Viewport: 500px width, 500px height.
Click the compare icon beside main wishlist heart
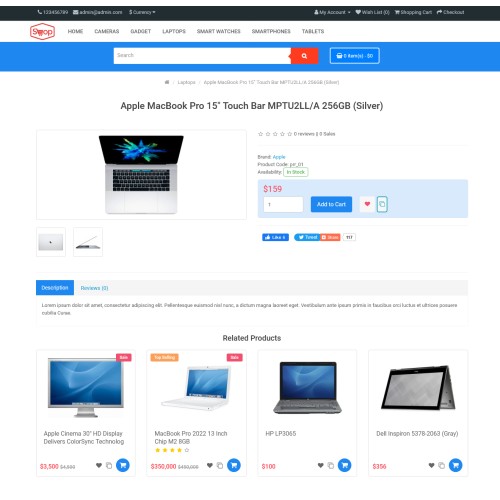tap(382, 204)
